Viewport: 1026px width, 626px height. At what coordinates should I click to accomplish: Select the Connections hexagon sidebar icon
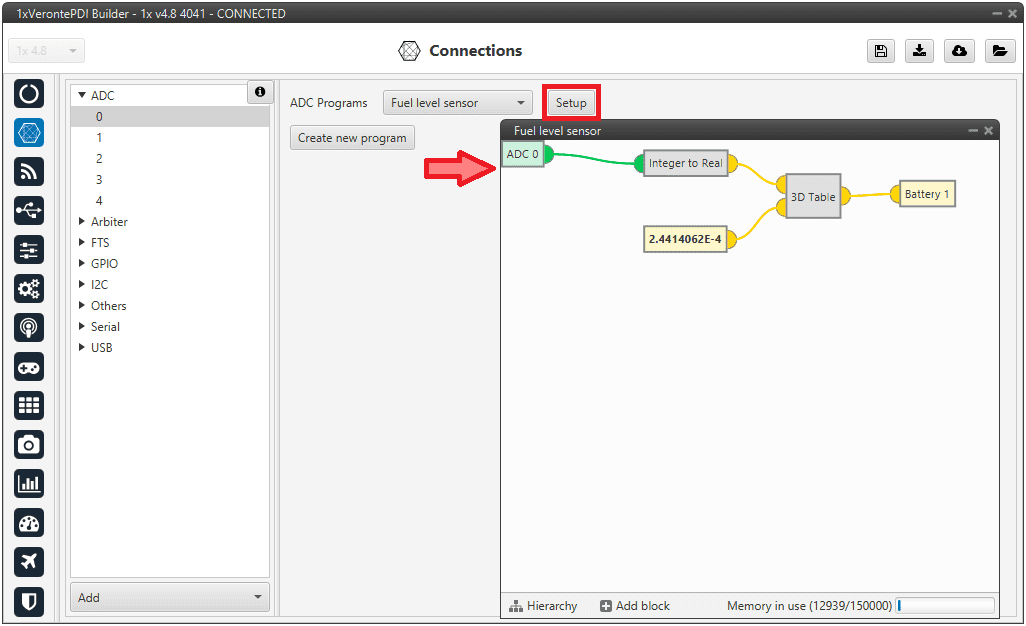(29, 133)
